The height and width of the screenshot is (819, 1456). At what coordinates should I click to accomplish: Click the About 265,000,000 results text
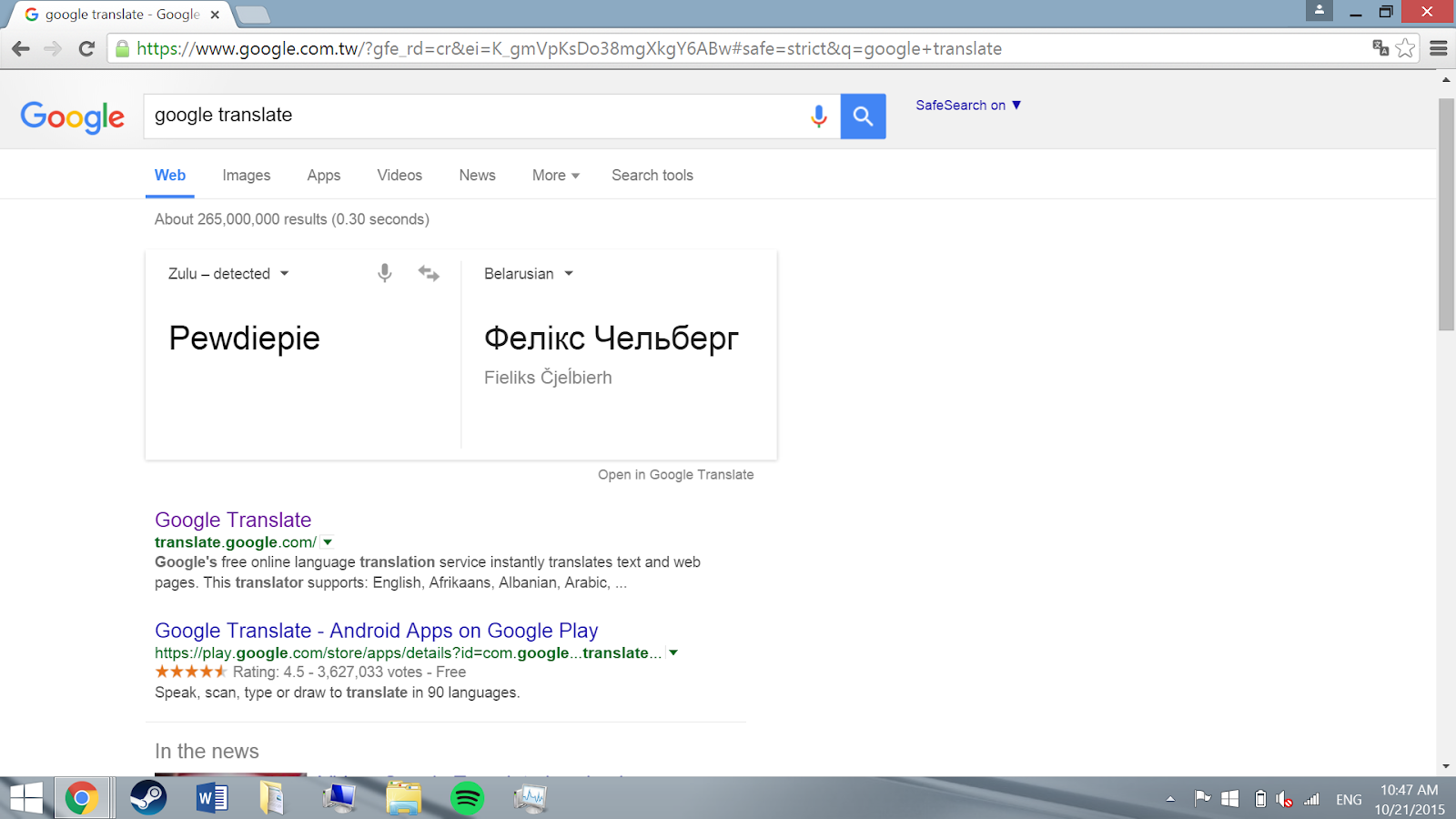[x=292, y=219]
